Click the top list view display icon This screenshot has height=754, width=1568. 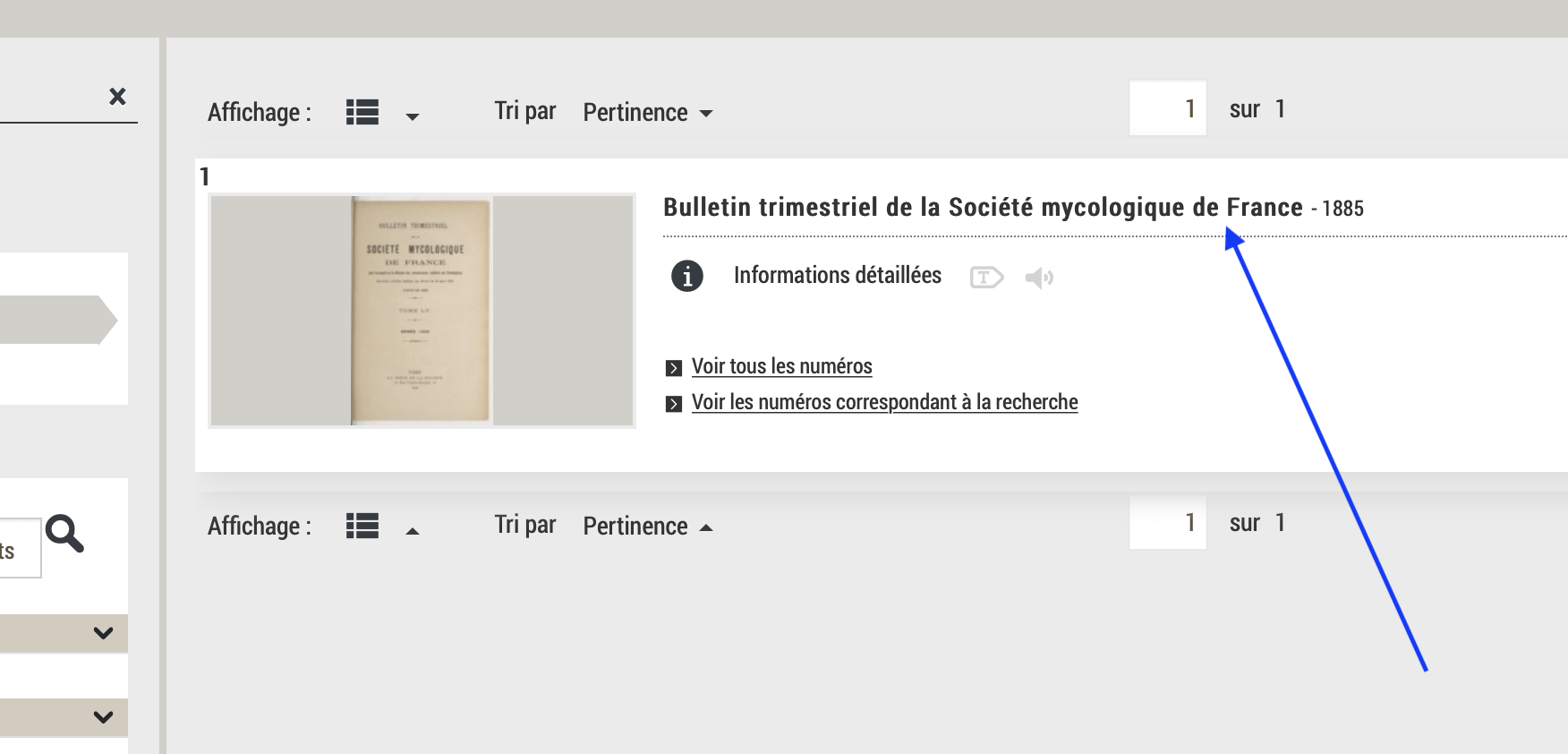[362, 112]
